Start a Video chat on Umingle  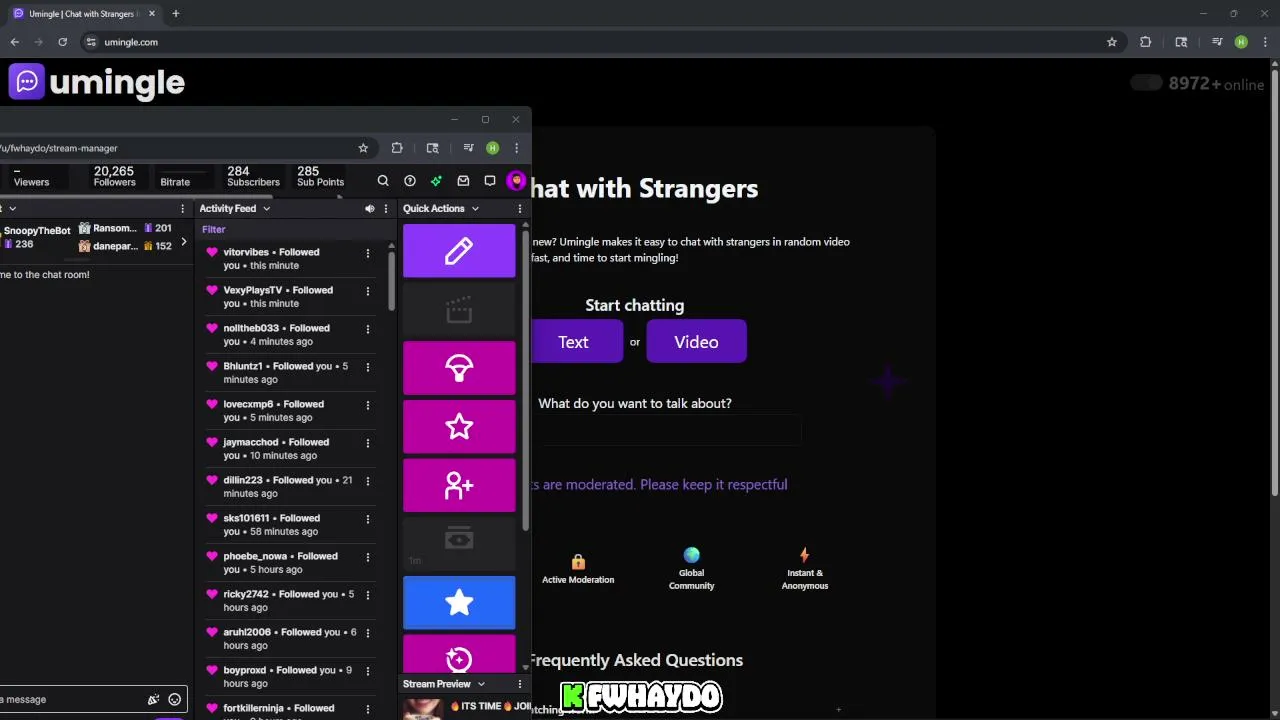[x=696, y=342]
